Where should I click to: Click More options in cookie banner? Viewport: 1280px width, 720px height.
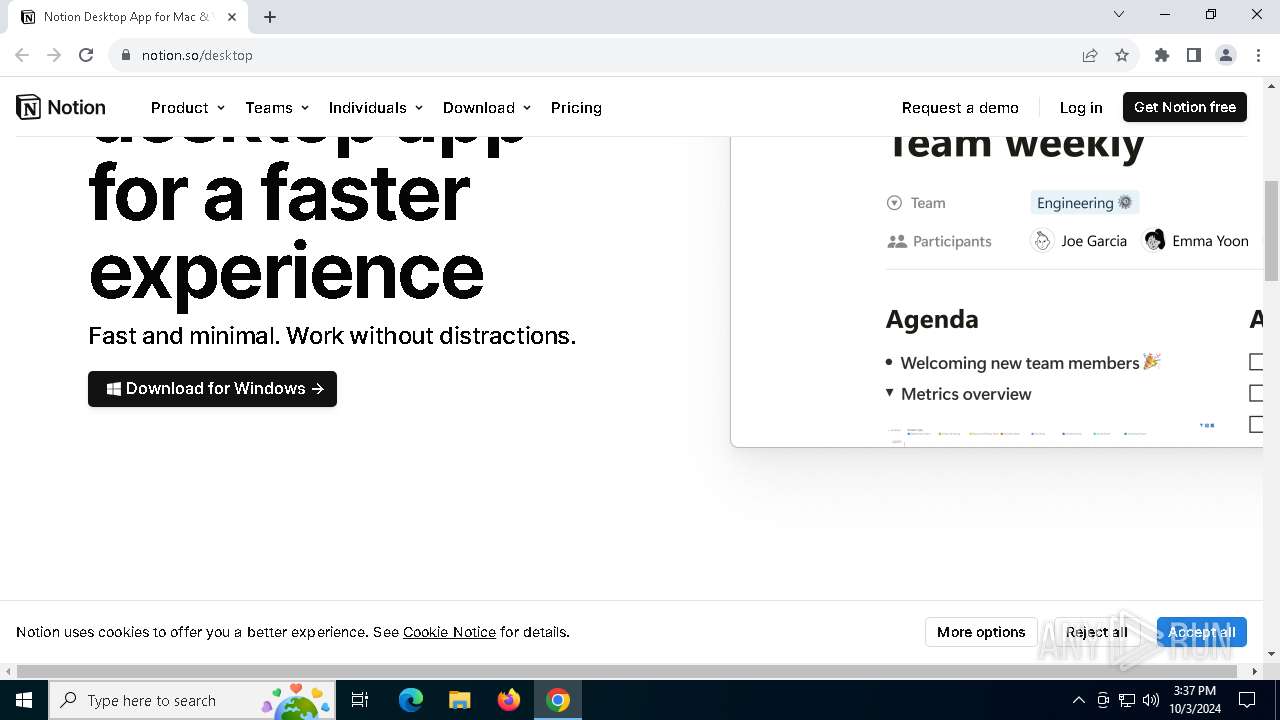click(x=981, y=632)
